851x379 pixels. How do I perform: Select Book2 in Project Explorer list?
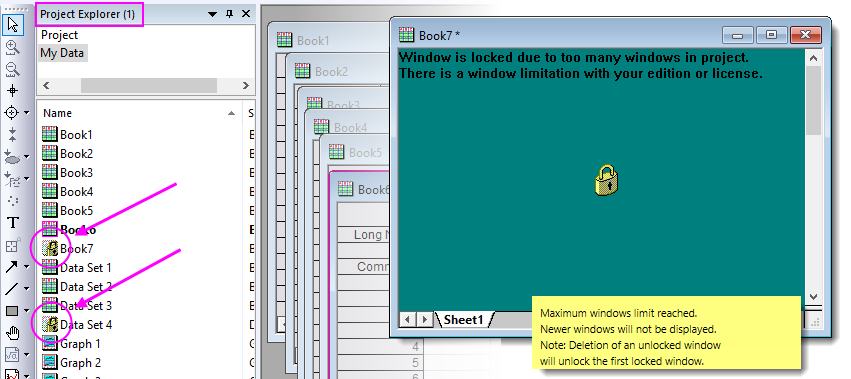tap(77, 154)
